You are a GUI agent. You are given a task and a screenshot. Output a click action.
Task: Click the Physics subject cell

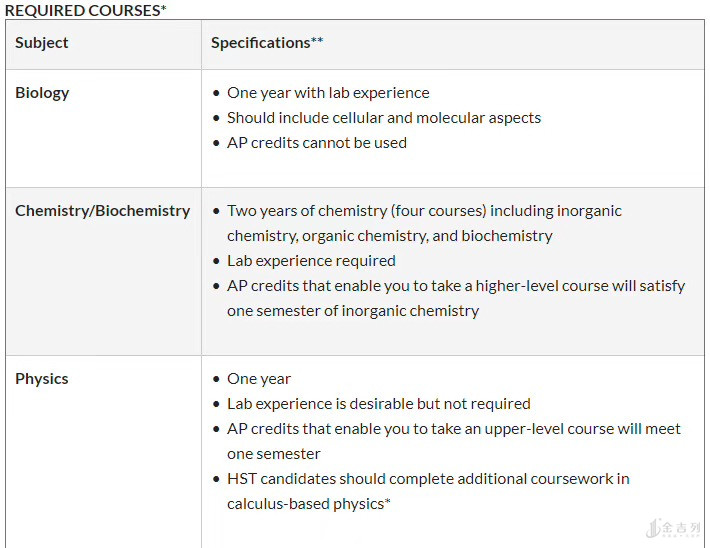[42, 379]
